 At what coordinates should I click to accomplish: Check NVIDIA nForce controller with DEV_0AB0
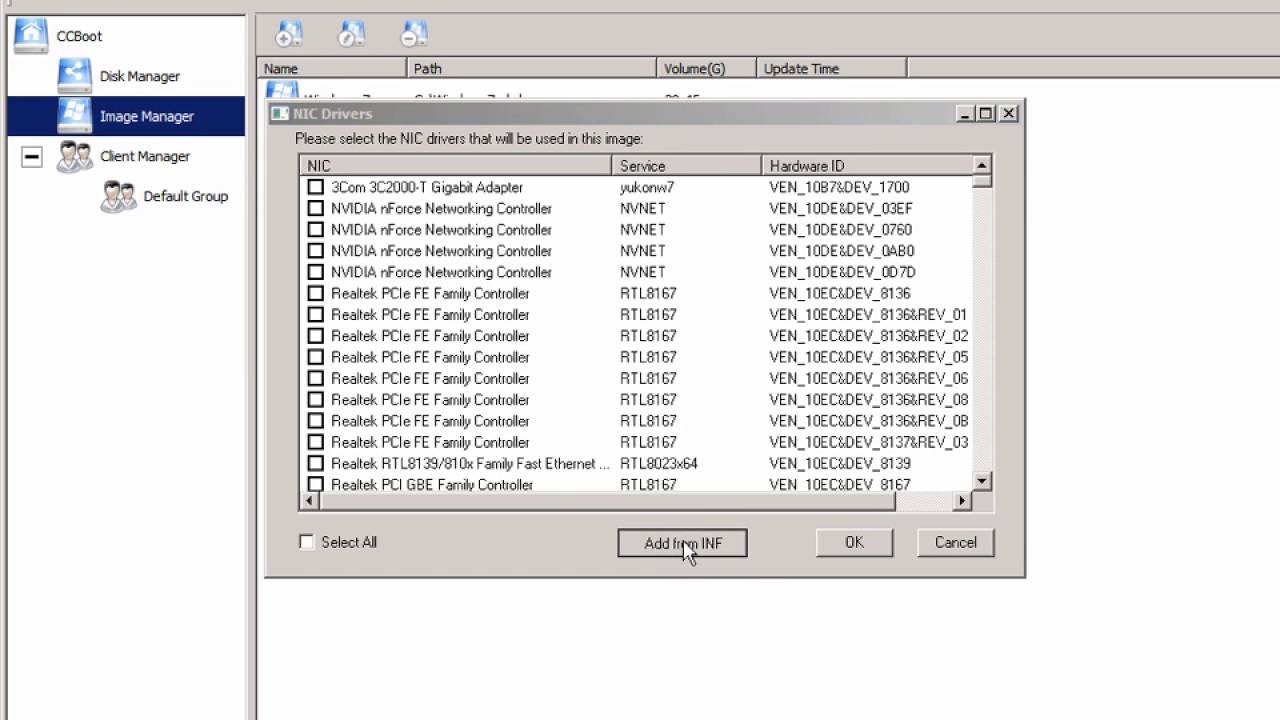[316, 251]
